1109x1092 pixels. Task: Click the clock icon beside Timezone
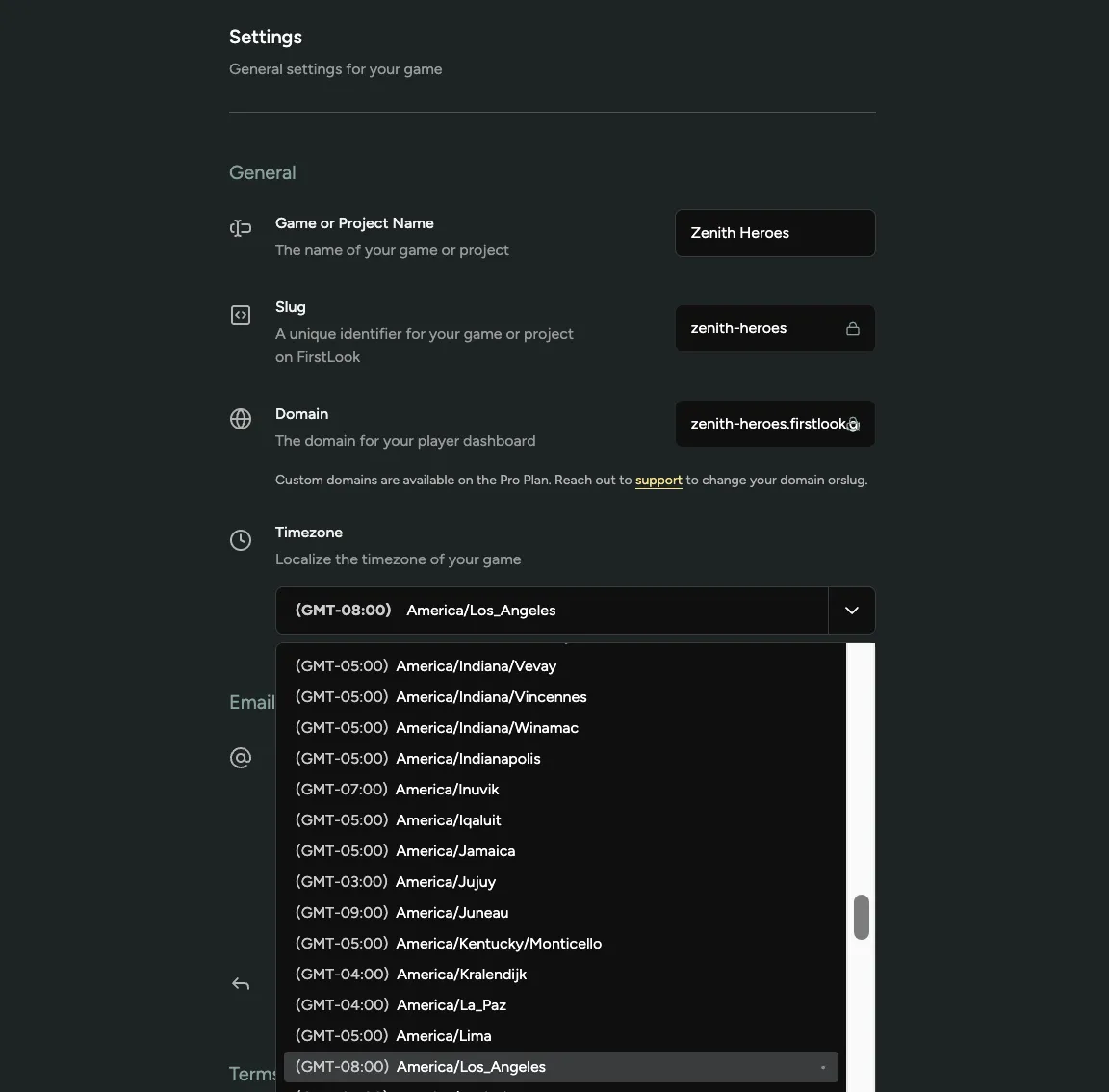point(241,540)
